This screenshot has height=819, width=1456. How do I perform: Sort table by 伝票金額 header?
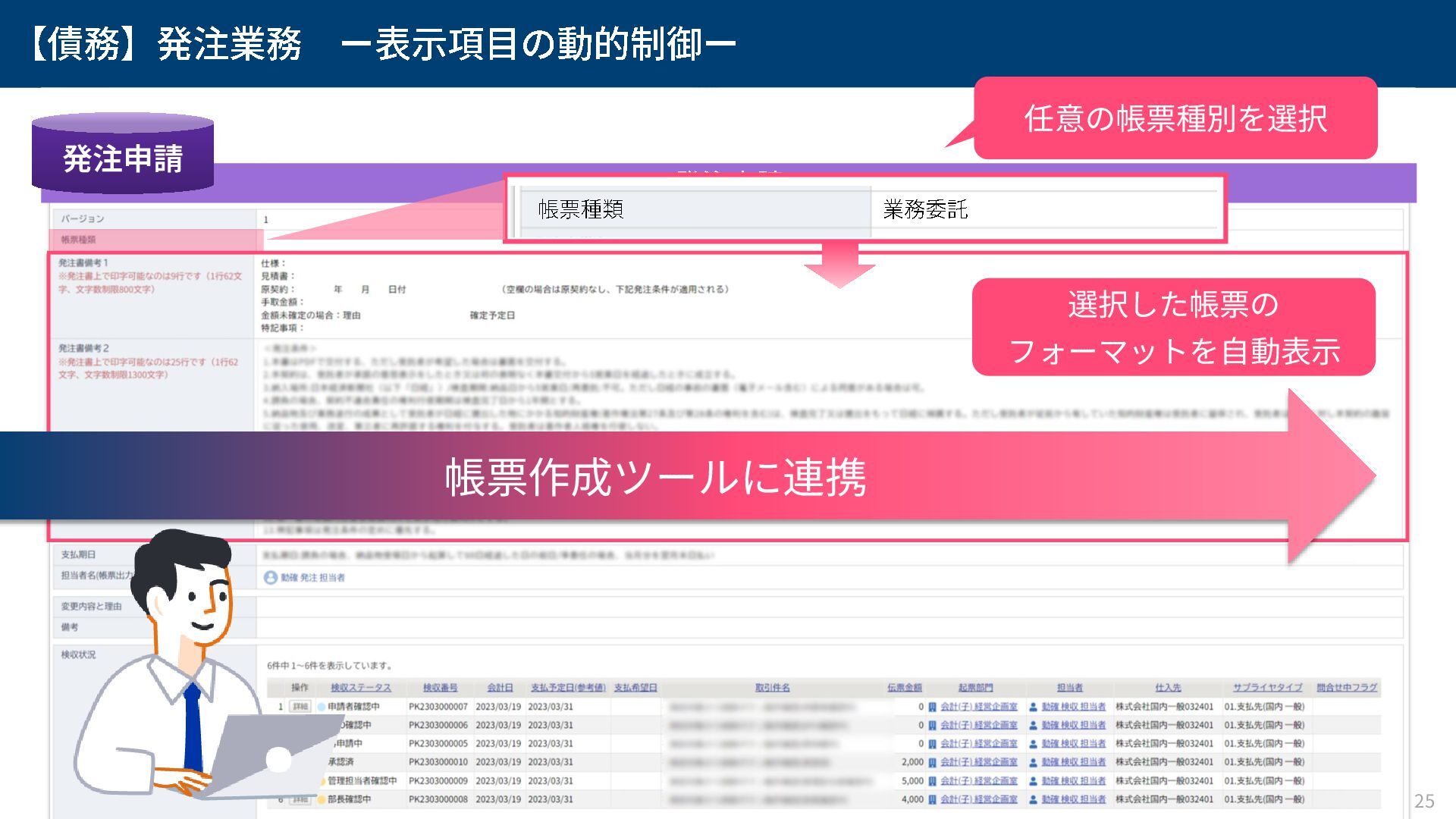[904, 688]
